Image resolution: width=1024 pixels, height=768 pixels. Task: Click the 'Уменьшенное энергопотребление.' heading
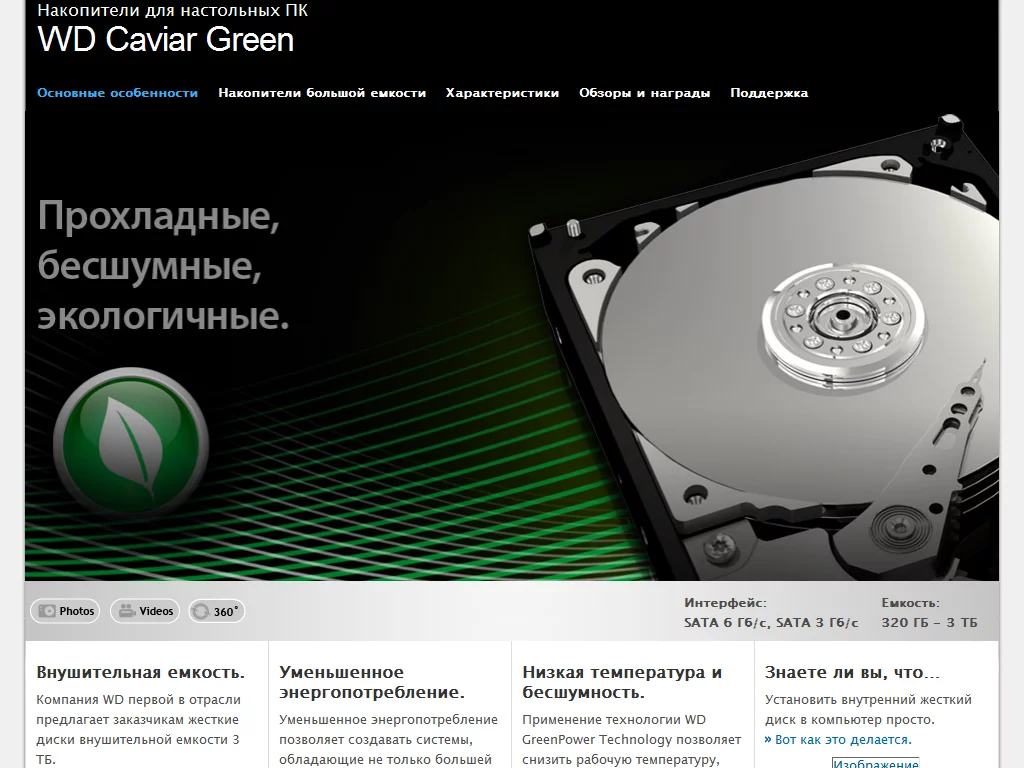click(372, 682)
